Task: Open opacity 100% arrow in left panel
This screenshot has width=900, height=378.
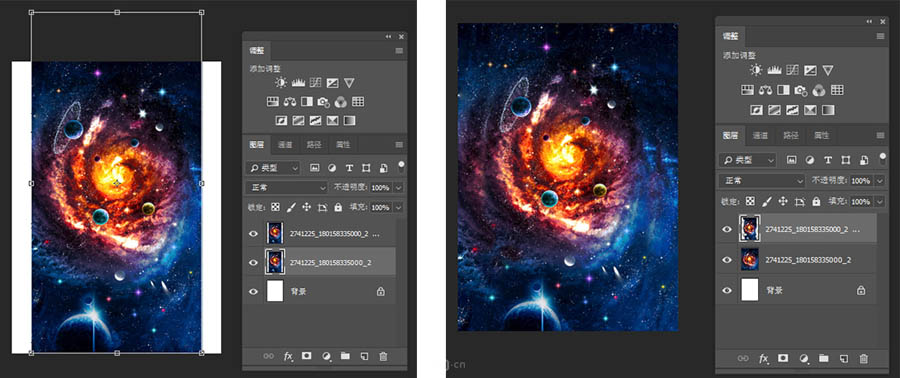Action: [x=398, y=188]
